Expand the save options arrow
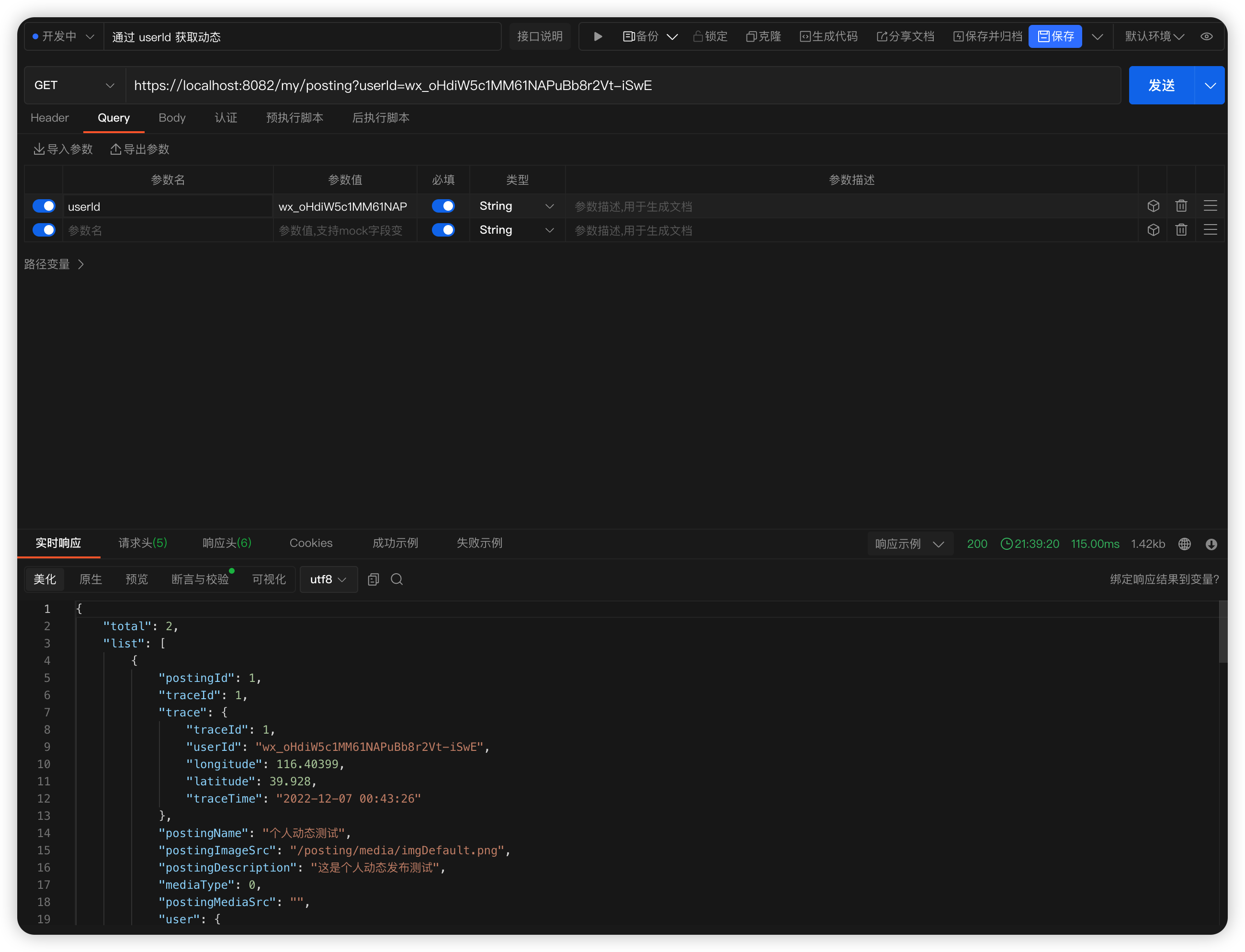Viewport: 1245px width, 952px height. [x=1097, y=37]
